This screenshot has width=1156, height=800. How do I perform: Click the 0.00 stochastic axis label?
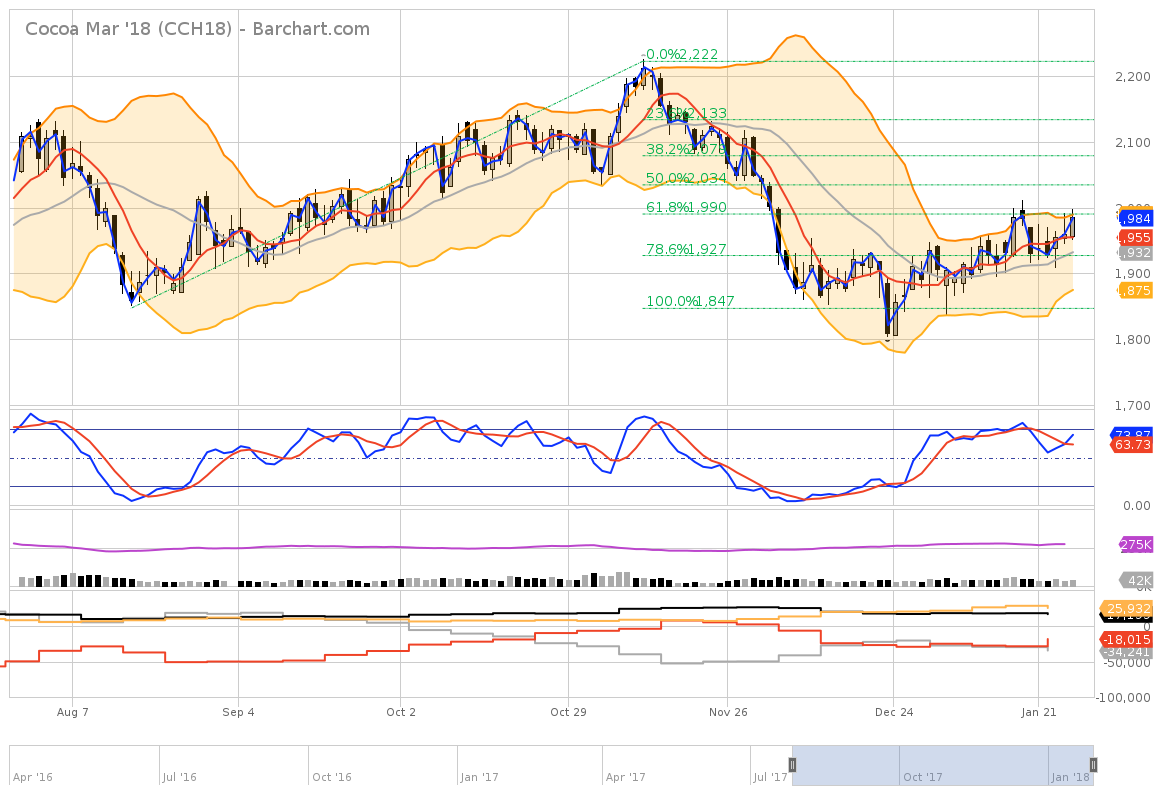(x=1136, y=506)
